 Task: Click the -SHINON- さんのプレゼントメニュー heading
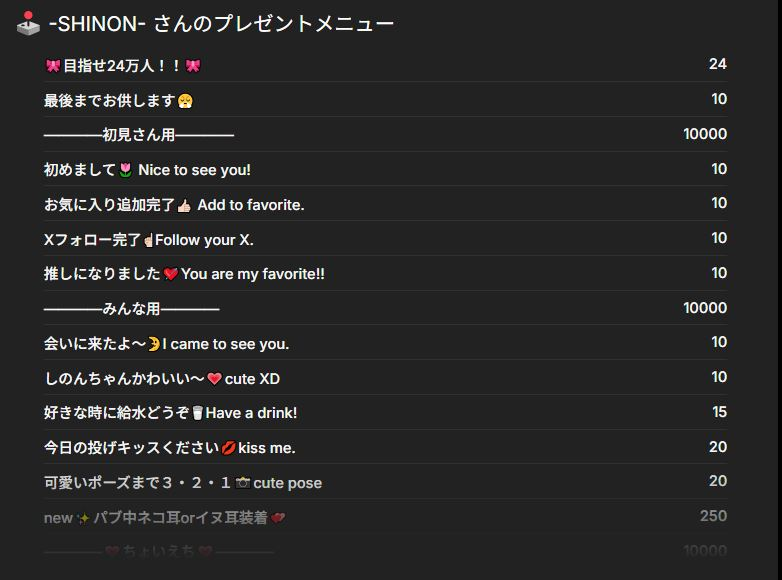pos(221,24)
